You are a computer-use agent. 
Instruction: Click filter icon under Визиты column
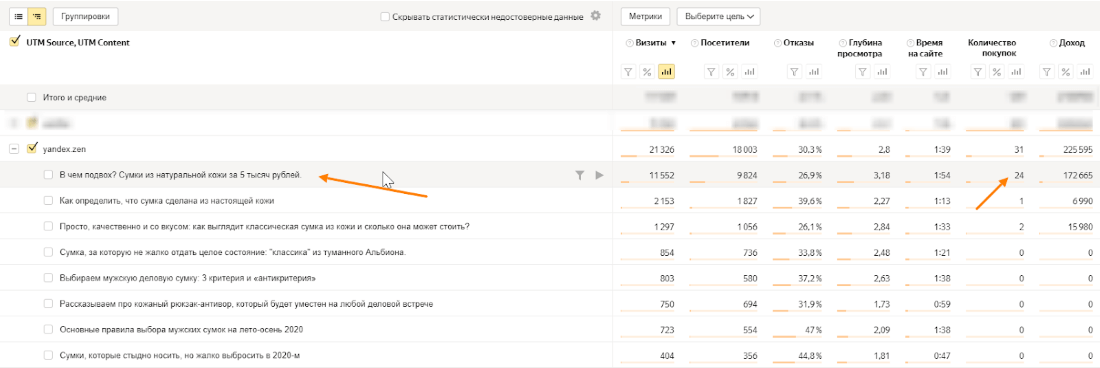click(x=630, y=71)
